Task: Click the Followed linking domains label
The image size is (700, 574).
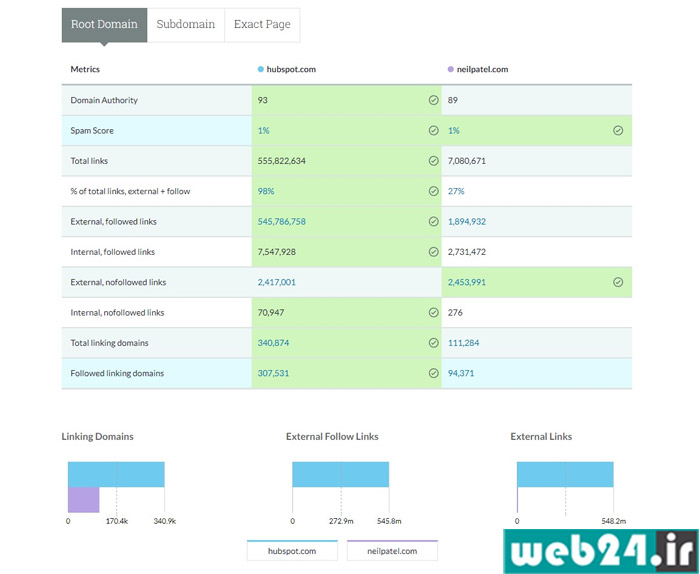Action: click(x=117, y=374)
